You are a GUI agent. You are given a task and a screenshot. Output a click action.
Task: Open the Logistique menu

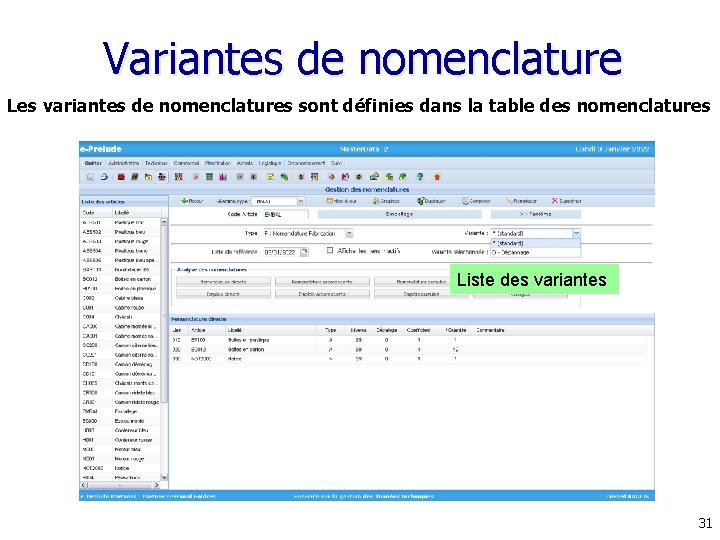(x=270, y=163)
